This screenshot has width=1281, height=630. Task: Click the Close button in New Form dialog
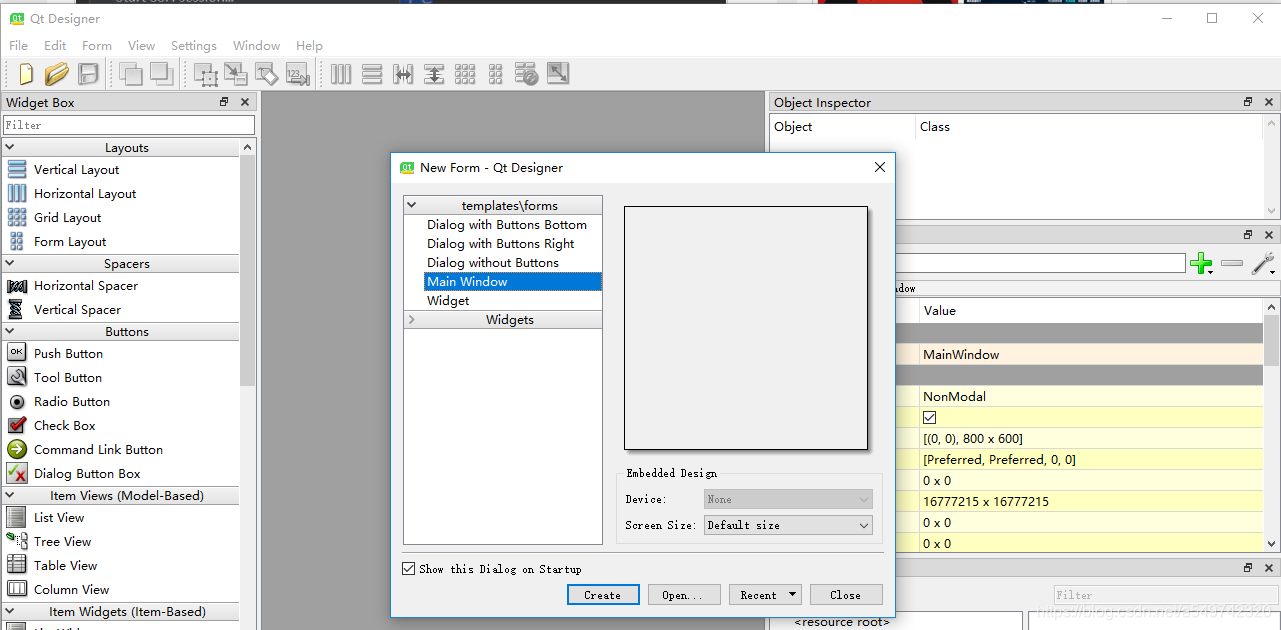click(x=846, y=595)
